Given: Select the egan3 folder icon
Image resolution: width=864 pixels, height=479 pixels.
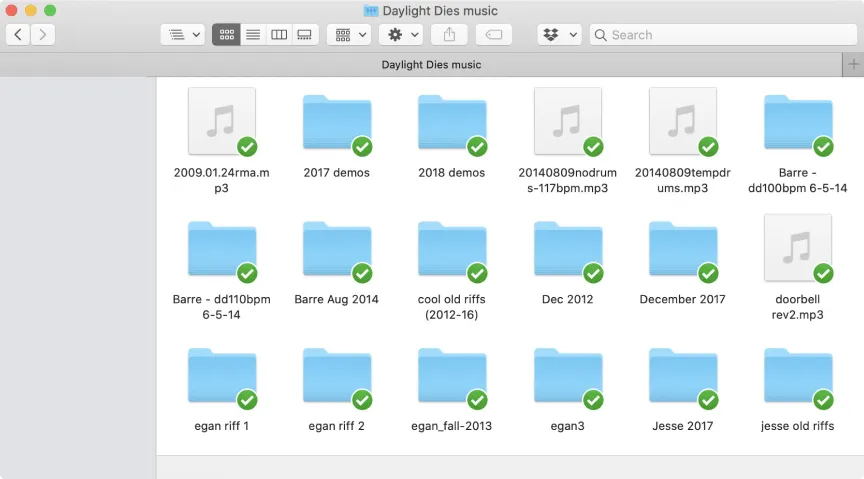Looking at the screenshot, I should 568,376.
